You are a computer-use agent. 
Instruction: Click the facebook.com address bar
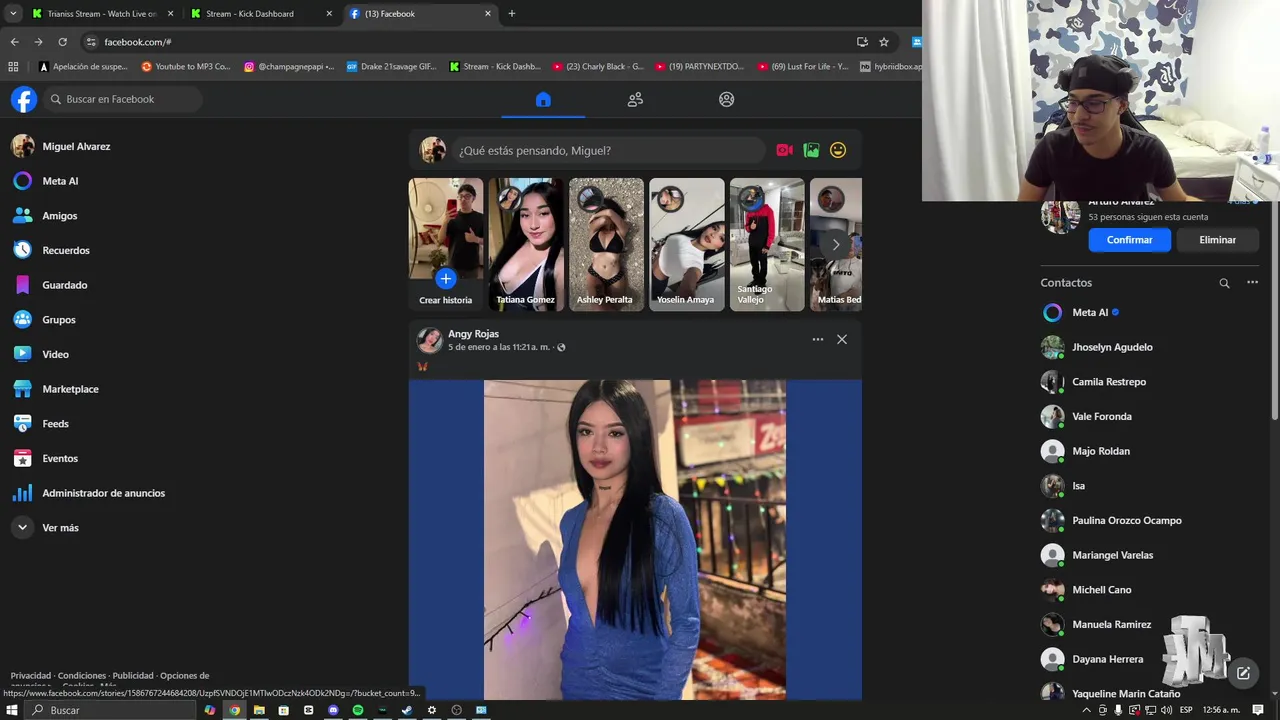click(x=470, y=42)
